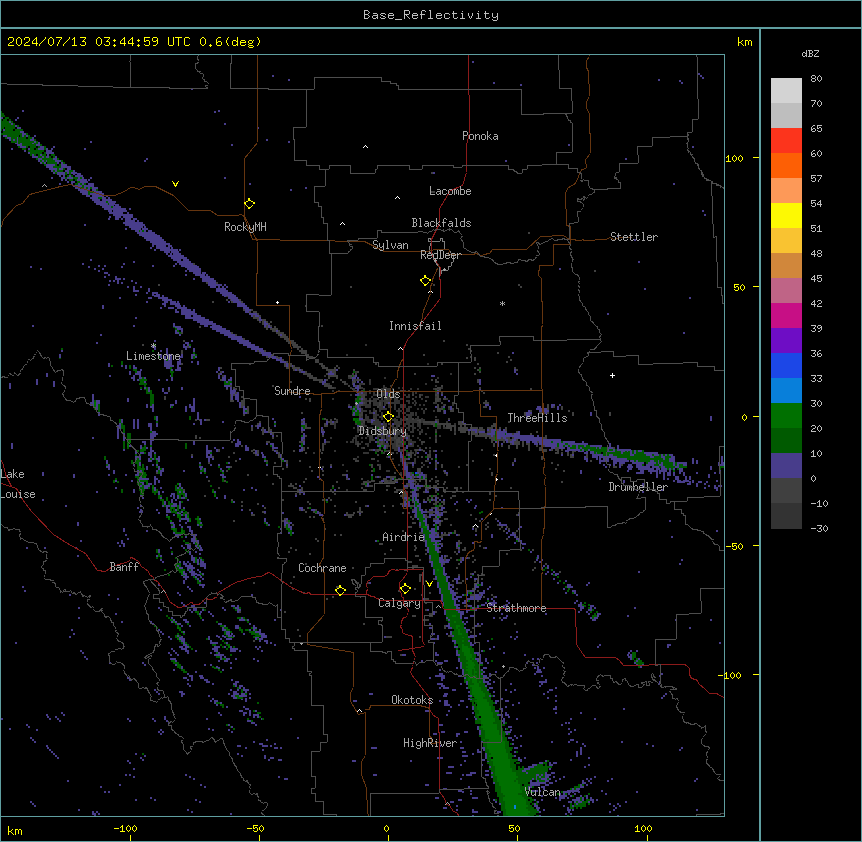Click the Strathmore town label
The height and width of the screenshot is (842, 862).
pyautogui.click(x=516, y=608)
